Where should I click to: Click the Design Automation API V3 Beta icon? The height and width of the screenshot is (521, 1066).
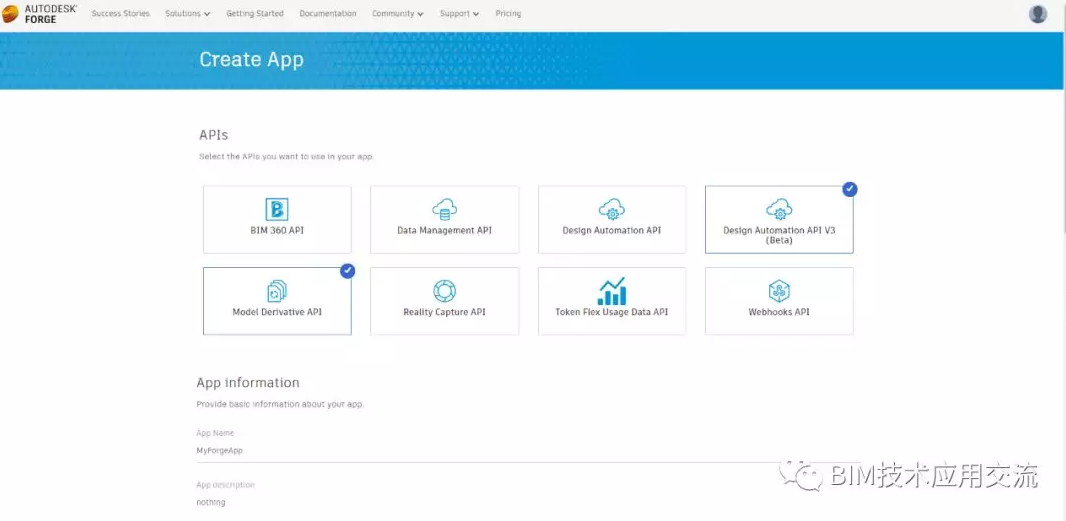coord(778,208)
